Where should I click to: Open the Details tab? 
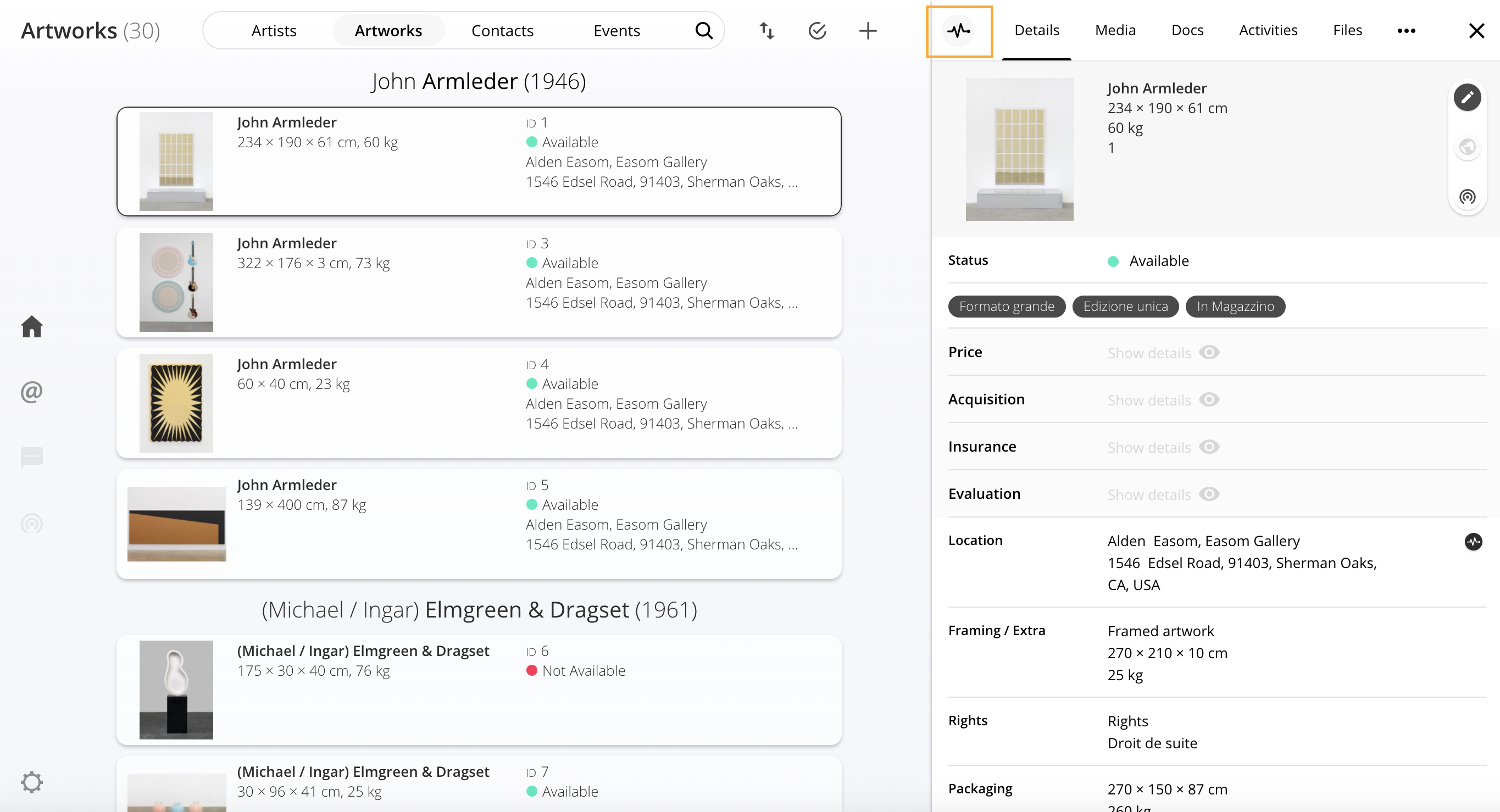coord(1036,30)
